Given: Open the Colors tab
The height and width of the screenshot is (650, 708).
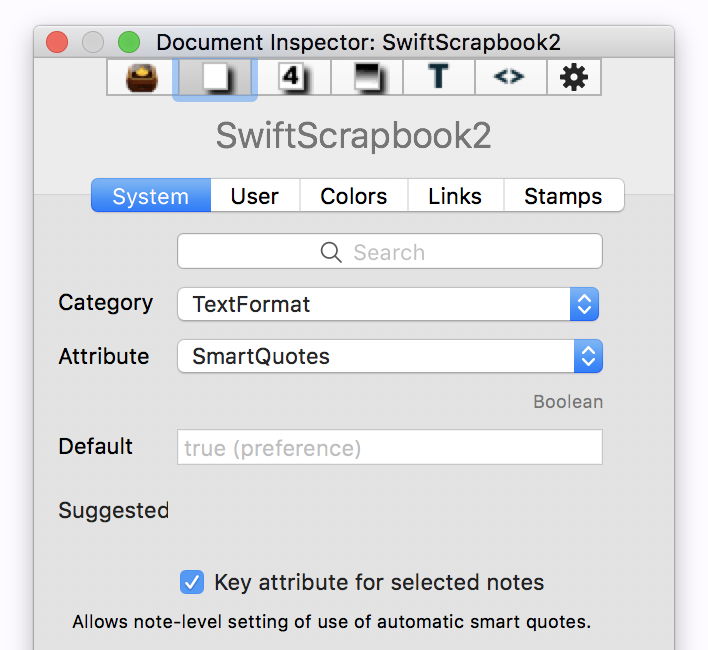Looking at the screenshot, I should (354, 196).
